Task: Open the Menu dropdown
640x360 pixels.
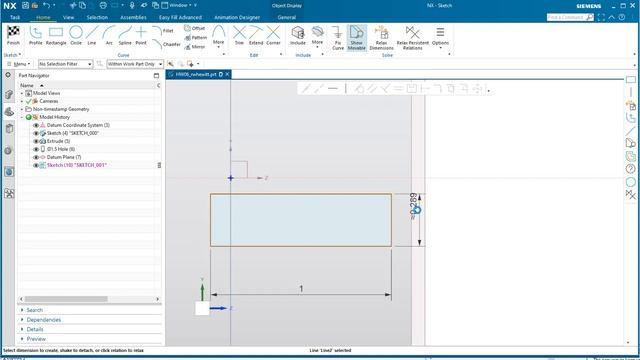Action: coord(19,64)
